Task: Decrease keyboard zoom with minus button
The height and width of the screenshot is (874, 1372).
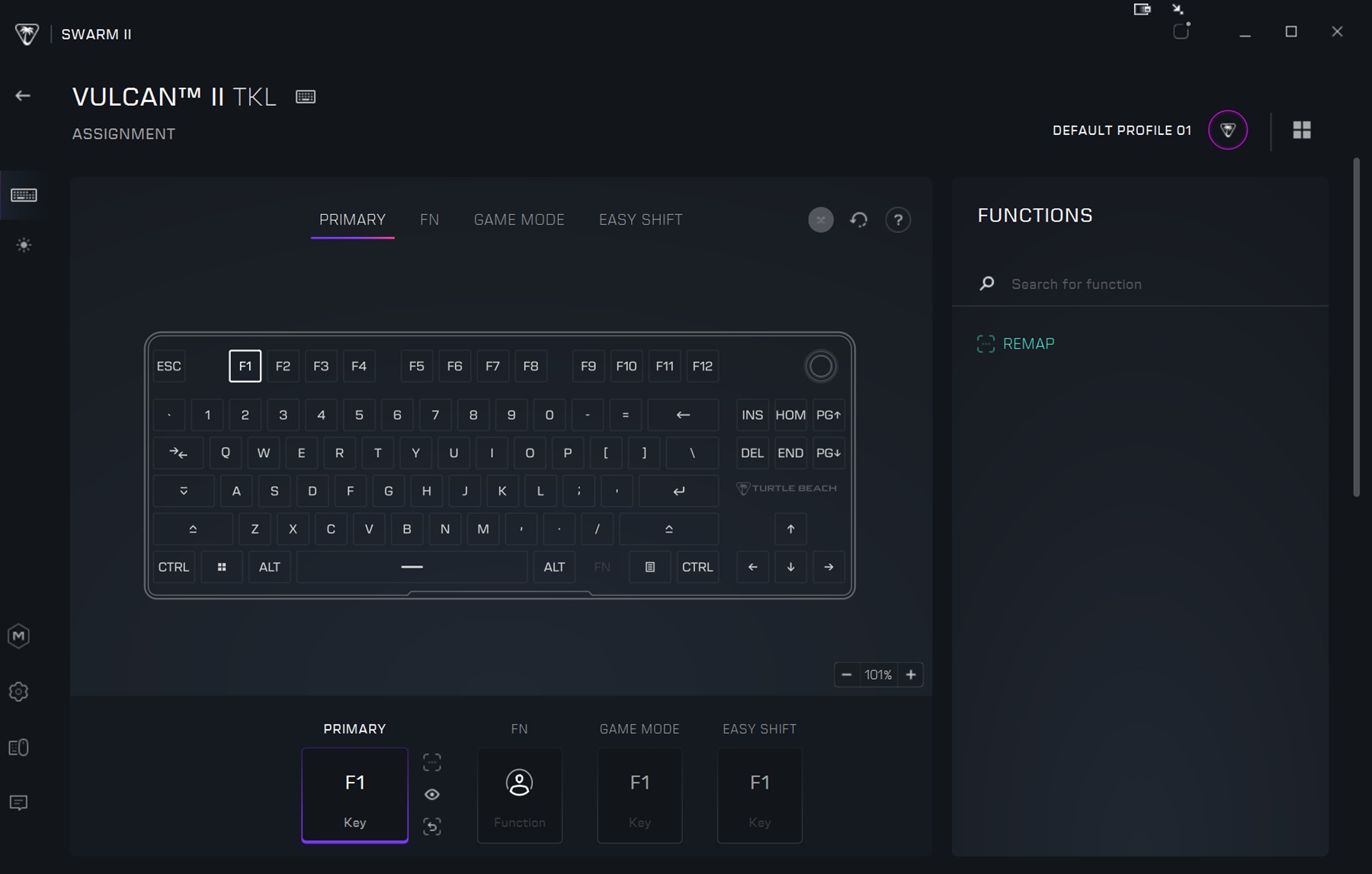Action: coord(846,675)
